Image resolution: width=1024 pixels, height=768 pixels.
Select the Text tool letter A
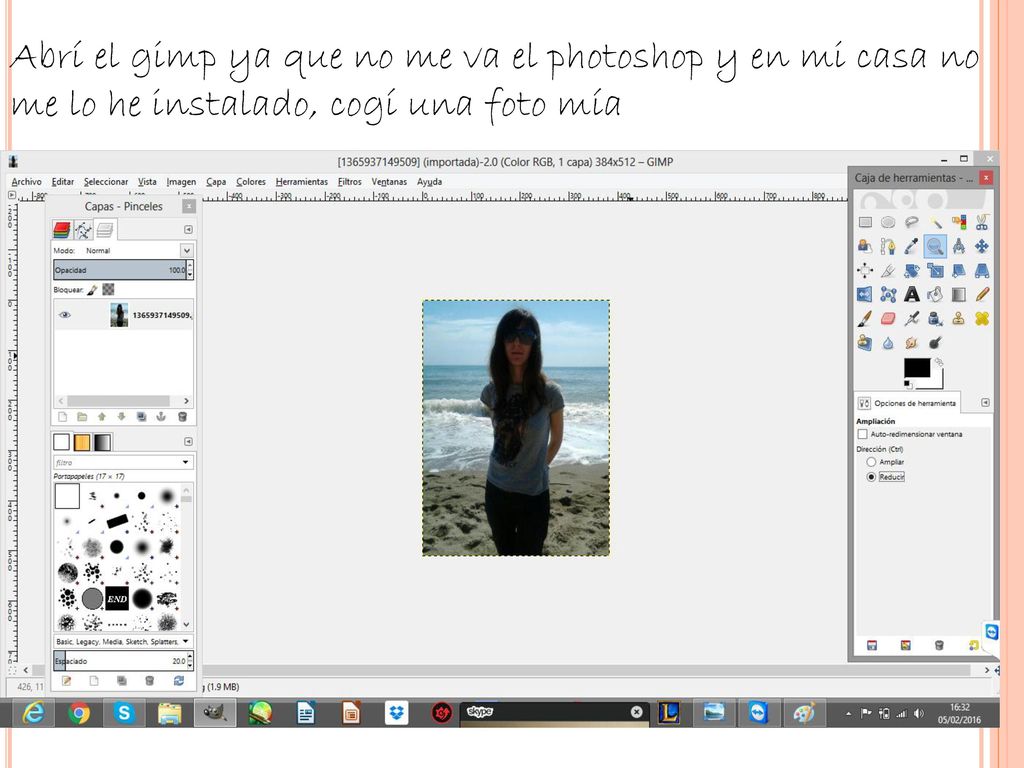[x=912, y=295]
